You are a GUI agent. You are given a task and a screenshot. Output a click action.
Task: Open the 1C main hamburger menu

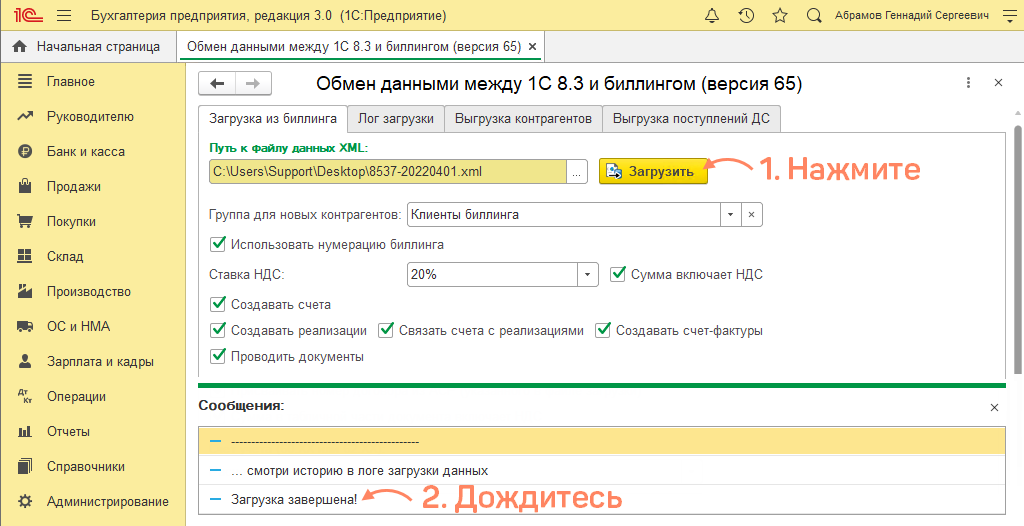(x=64, y=15)
